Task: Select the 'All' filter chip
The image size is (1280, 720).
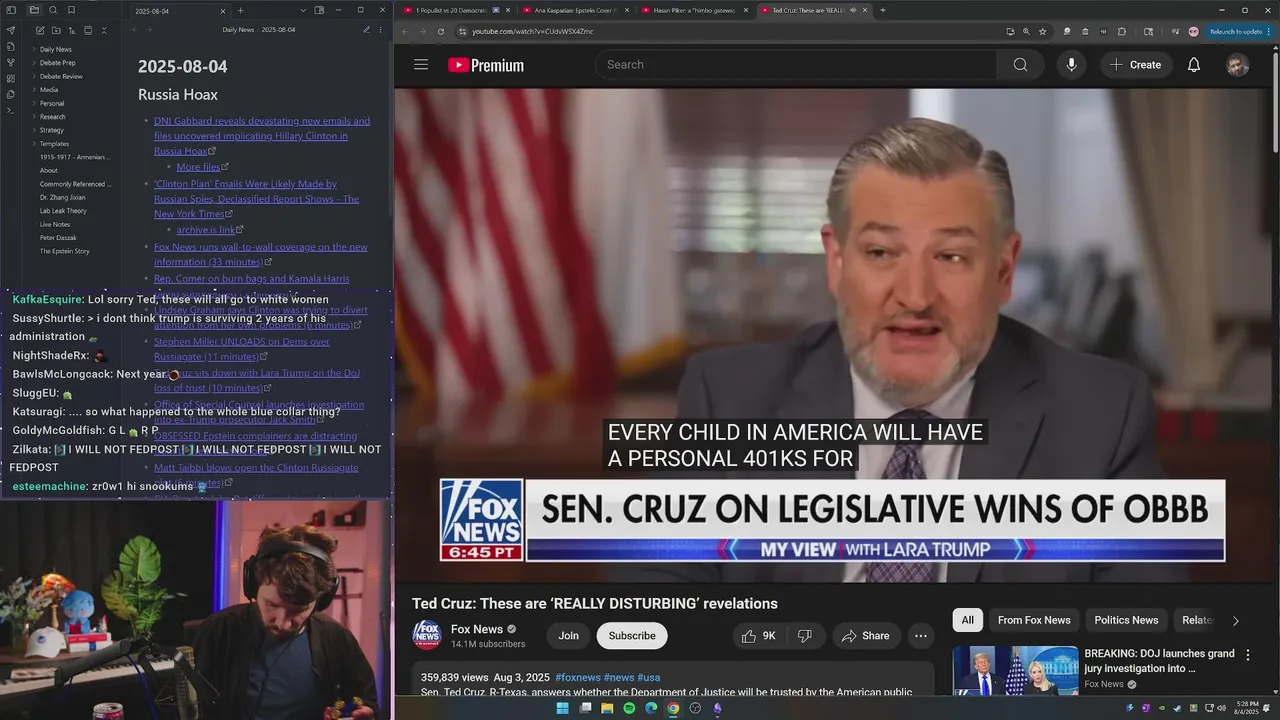Action: 967,620
